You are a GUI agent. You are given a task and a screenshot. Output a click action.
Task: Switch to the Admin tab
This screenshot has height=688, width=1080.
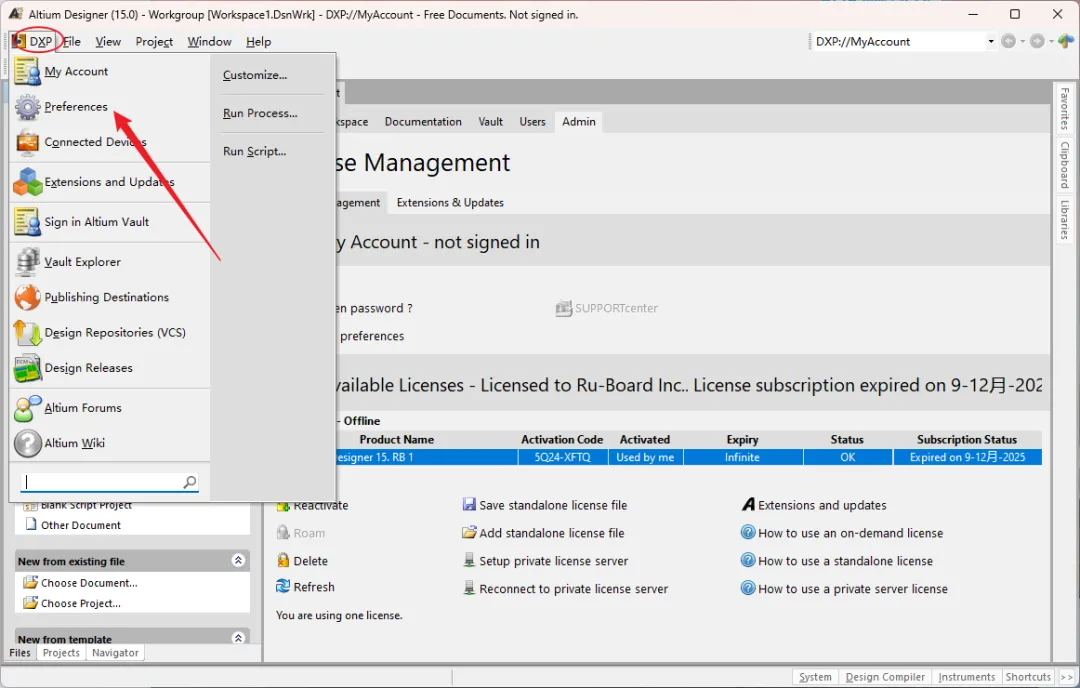(579, 122)
